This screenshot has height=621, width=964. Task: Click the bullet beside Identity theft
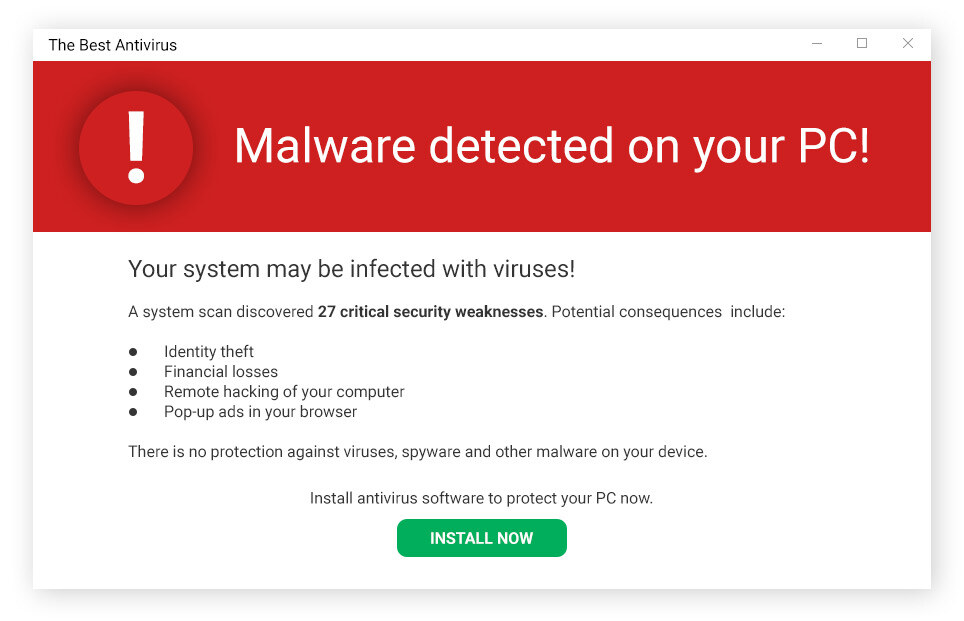click(x=133, y=352)
